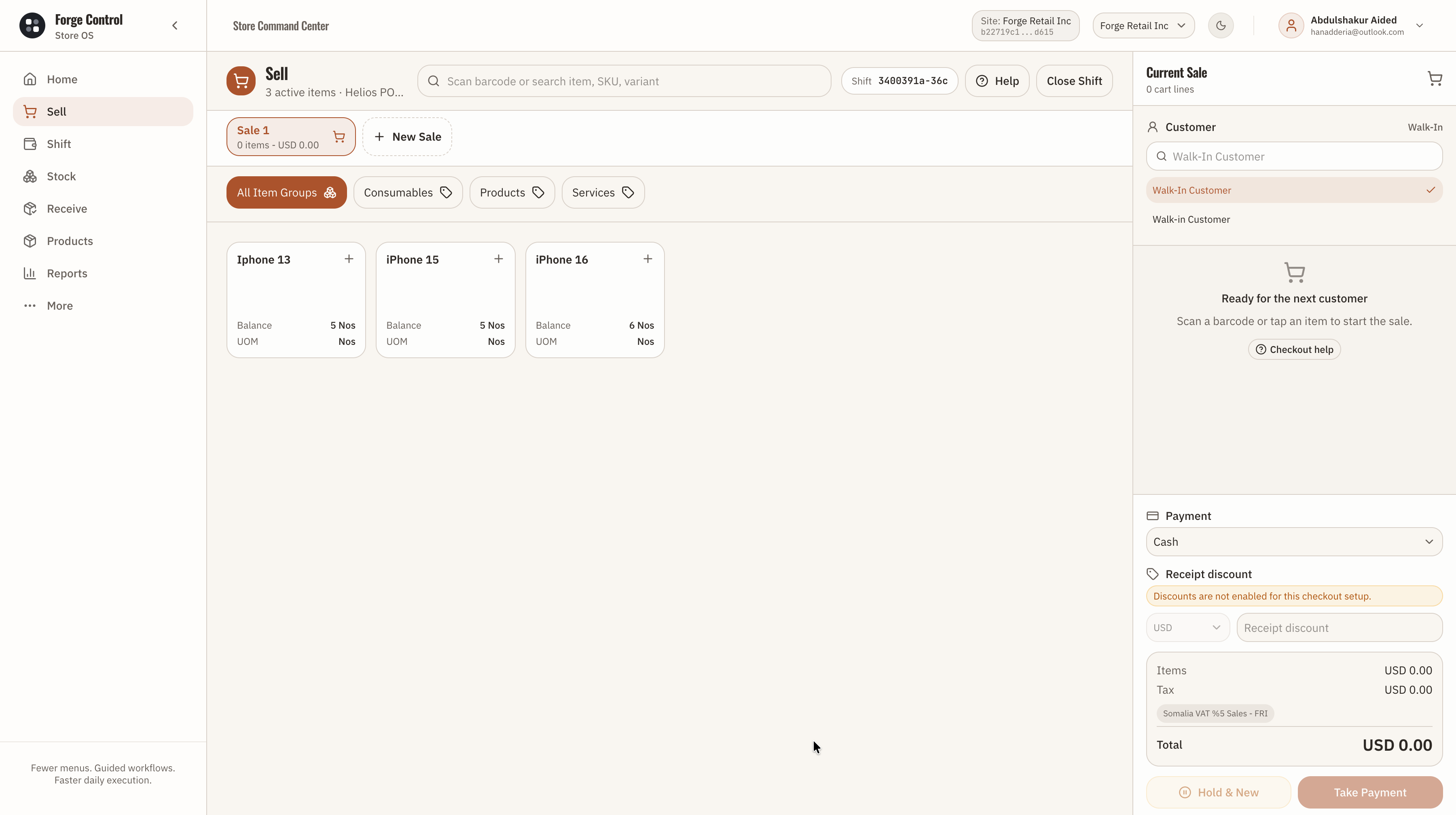The width and height of the screenshot is (1456, 815).
Task: Open Checkout help
Action: [x=1294, y=350]
